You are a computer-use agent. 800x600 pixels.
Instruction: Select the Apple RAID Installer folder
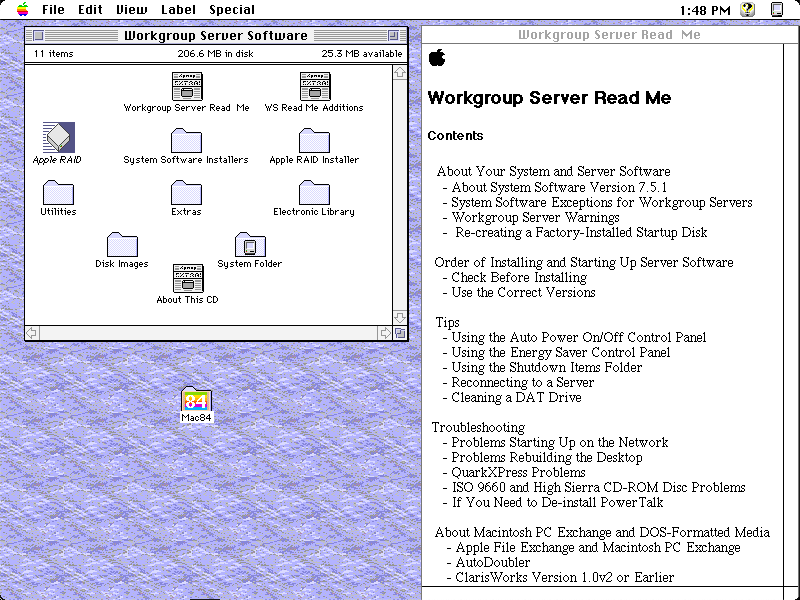pos(314,140)
